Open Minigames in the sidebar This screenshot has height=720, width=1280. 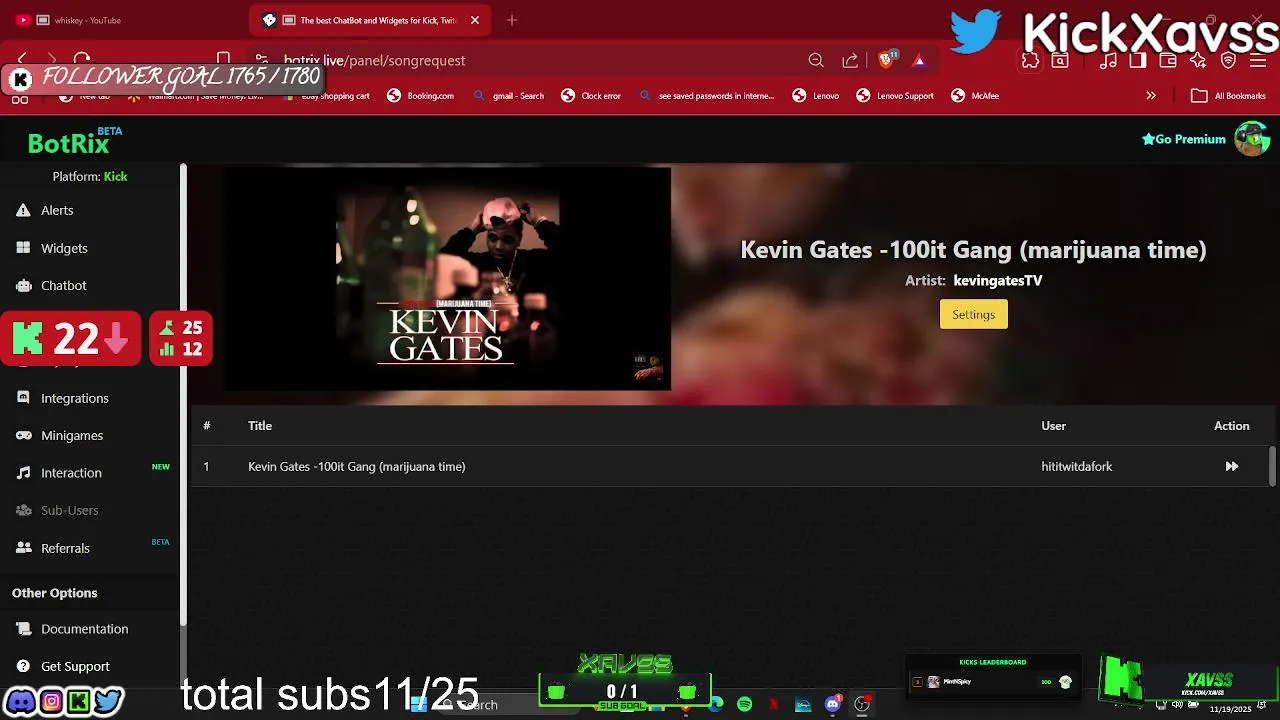[71, 435]
